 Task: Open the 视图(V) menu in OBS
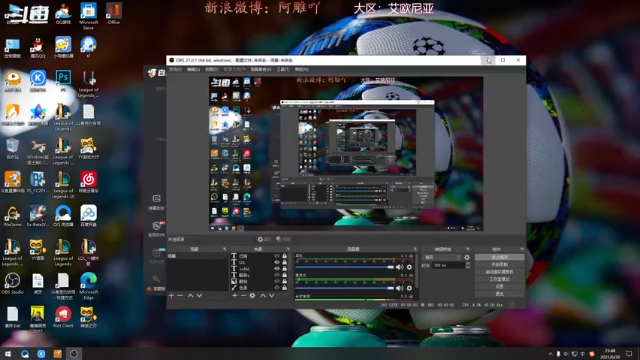(211, 69)
